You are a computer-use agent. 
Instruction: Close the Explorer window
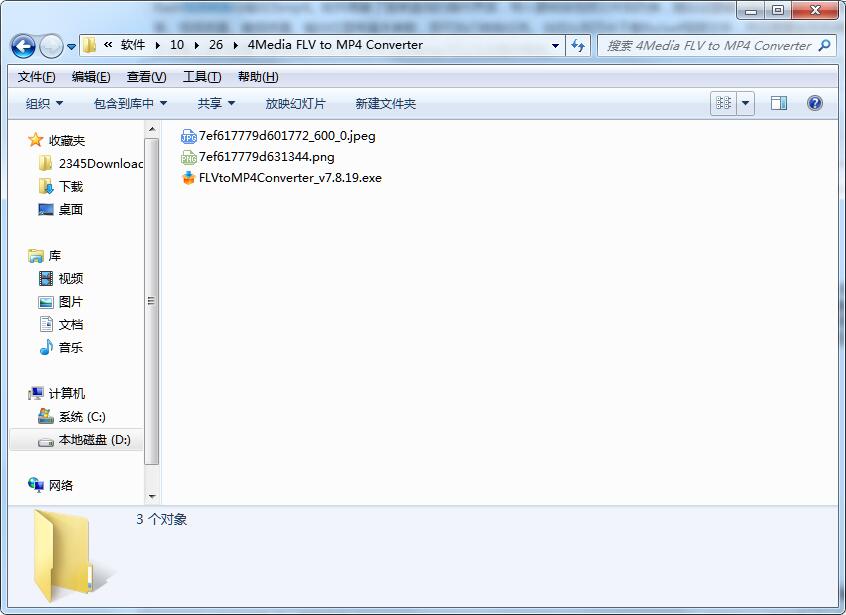[x=815, y=10]
